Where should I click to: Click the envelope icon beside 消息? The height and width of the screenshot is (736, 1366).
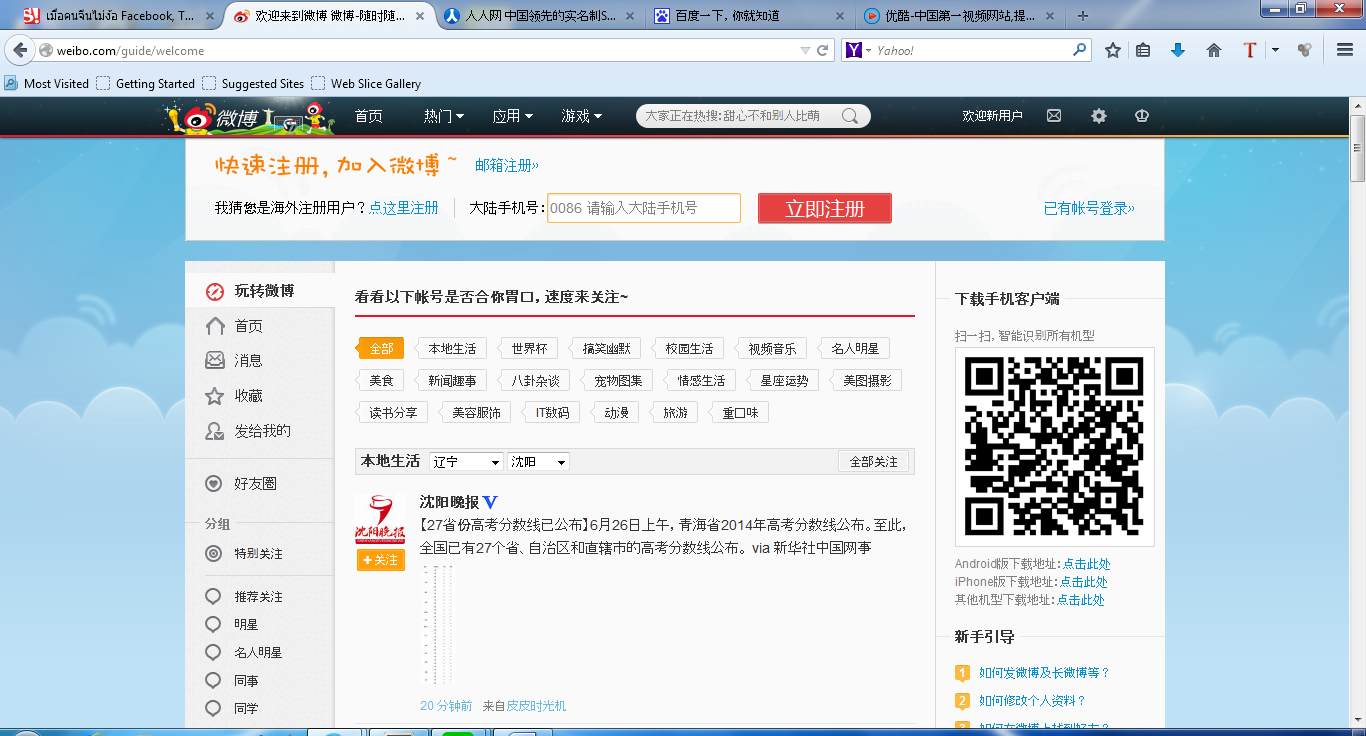click(214, 360)
